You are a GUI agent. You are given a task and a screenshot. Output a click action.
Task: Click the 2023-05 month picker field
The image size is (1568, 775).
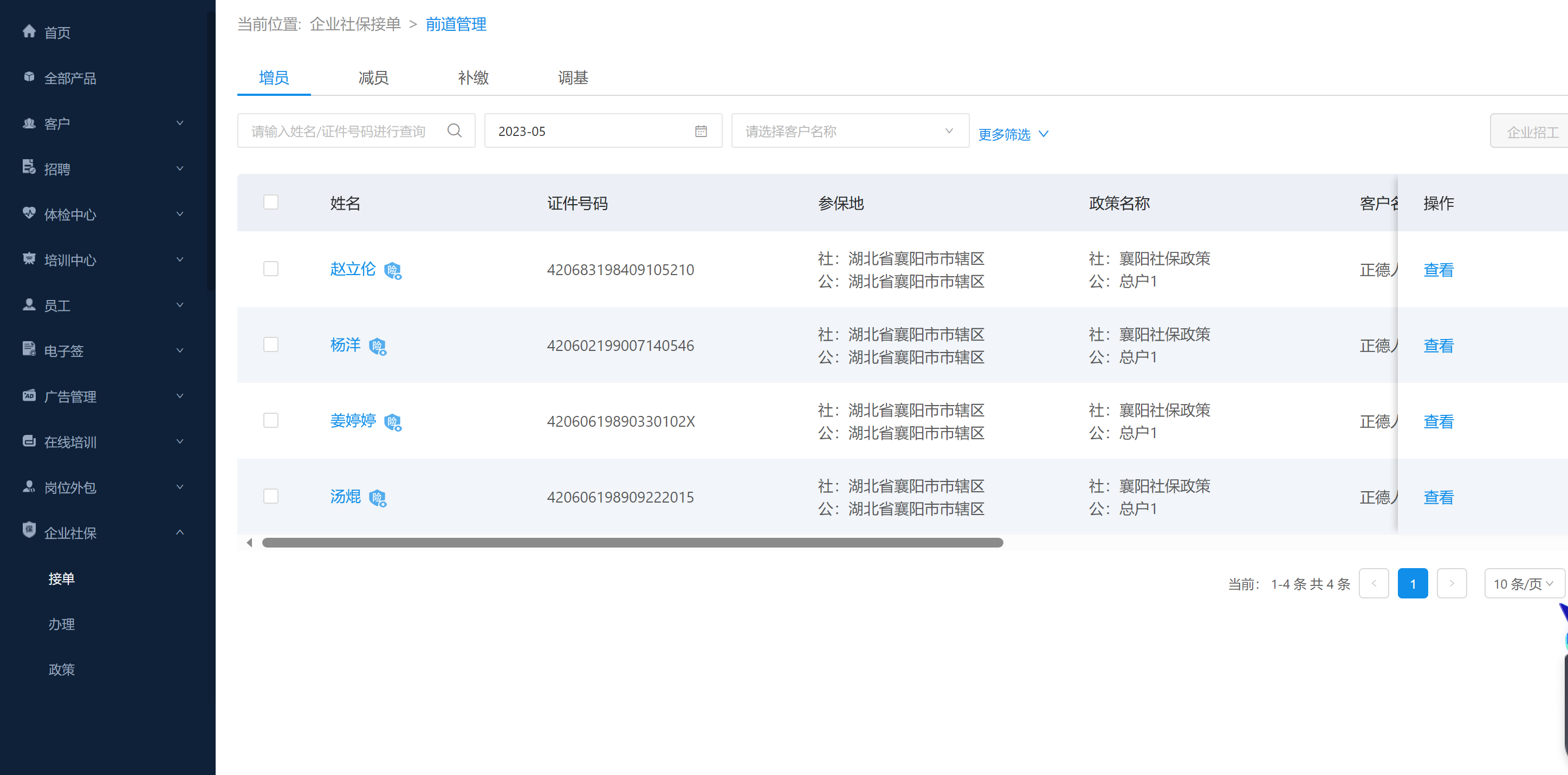[603, 131]
